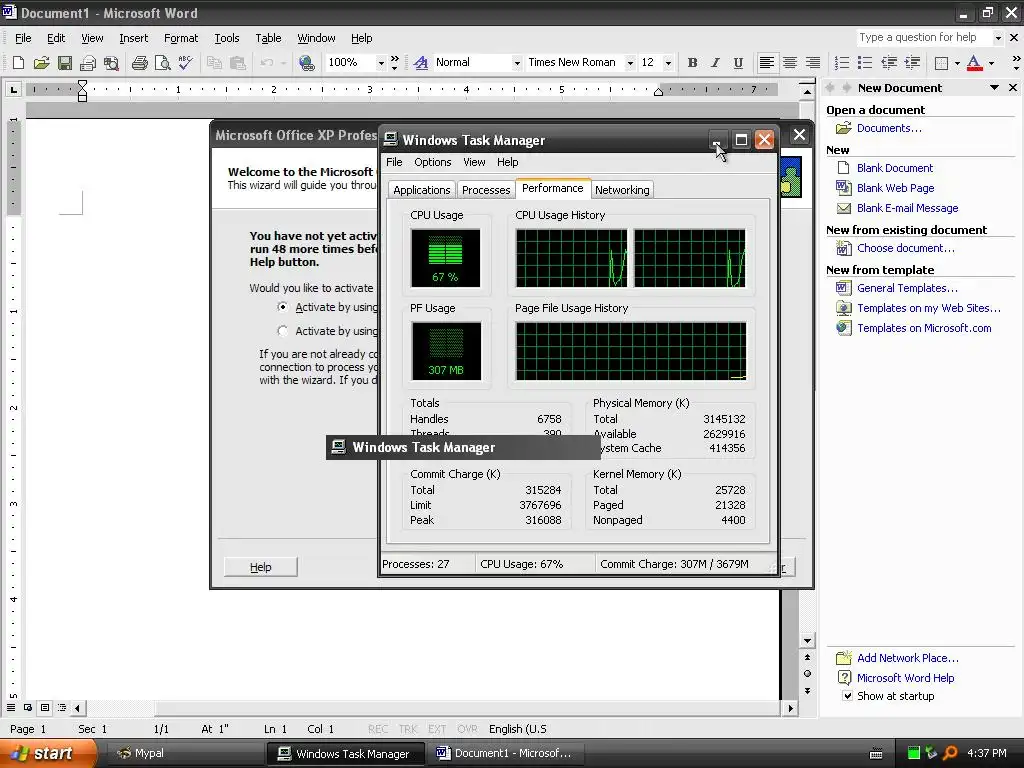Click General Templates link
The width and height of the screenshot is (1024, 768).
tap(907, 288)
